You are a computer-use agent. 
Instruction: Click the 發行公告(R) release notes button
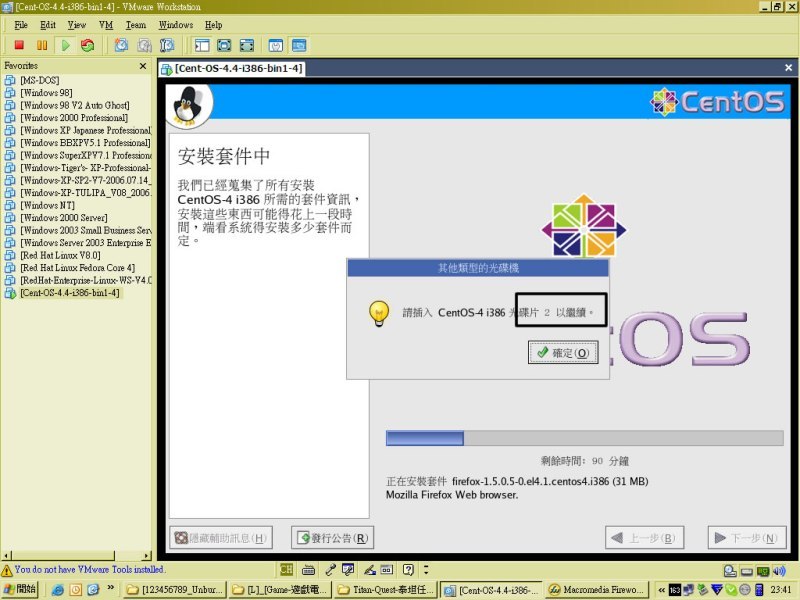(x=332, y=538)
